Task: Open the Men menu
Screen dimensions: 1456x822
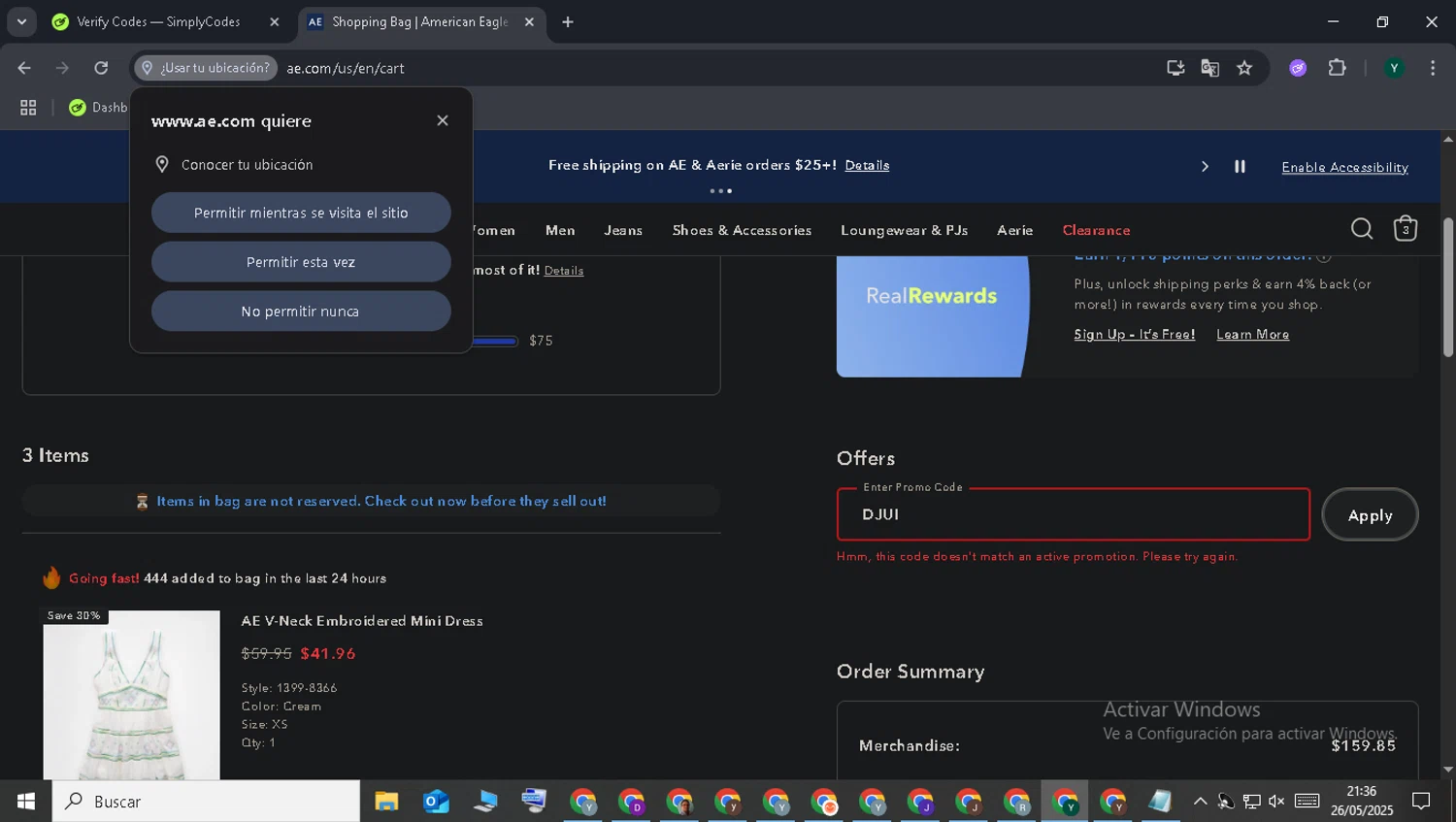Action: pos(560,230)
